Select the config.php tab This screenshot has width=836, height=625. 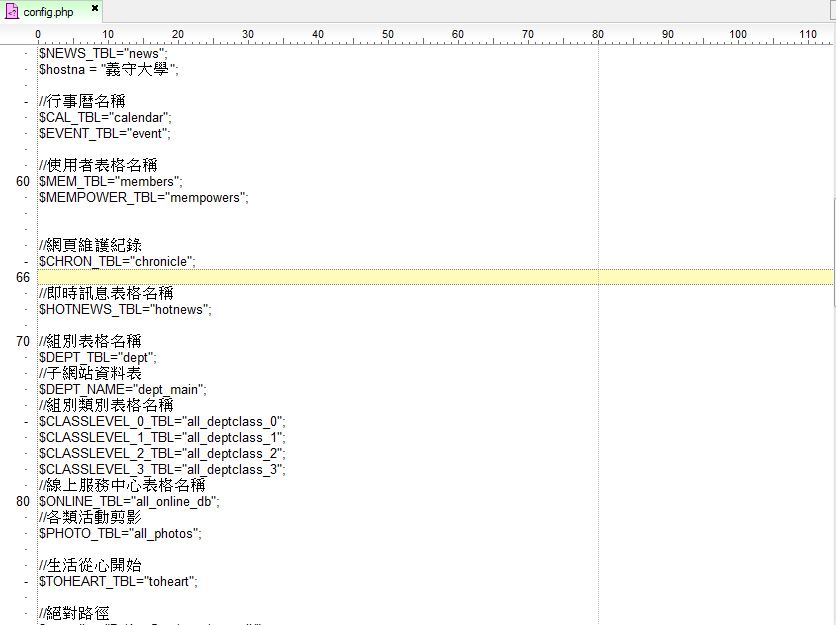pyautogui.click(x=51, y=11)
